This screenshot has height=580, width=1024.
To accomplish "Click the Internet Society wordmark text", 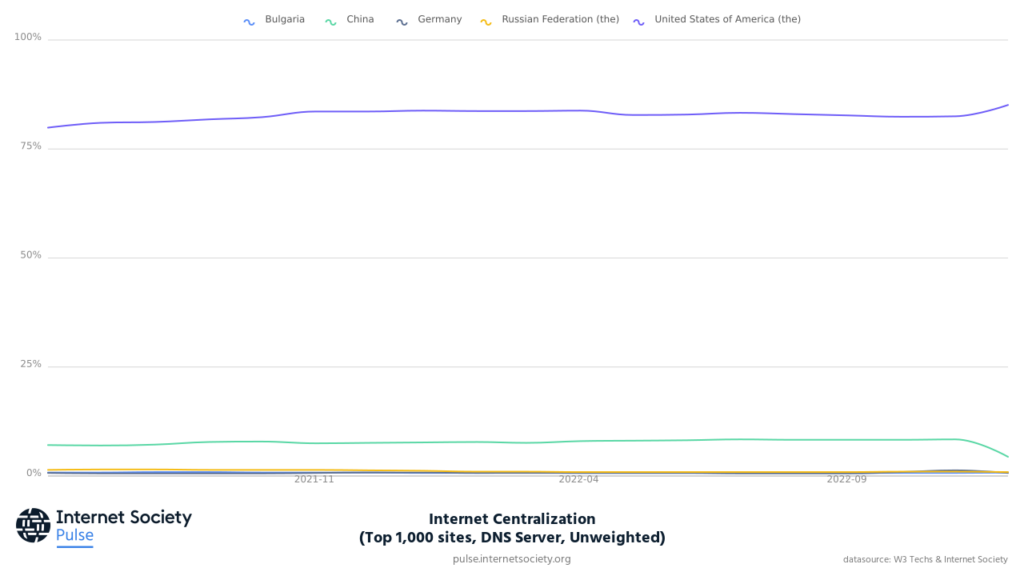I will (x=123, y=517).
